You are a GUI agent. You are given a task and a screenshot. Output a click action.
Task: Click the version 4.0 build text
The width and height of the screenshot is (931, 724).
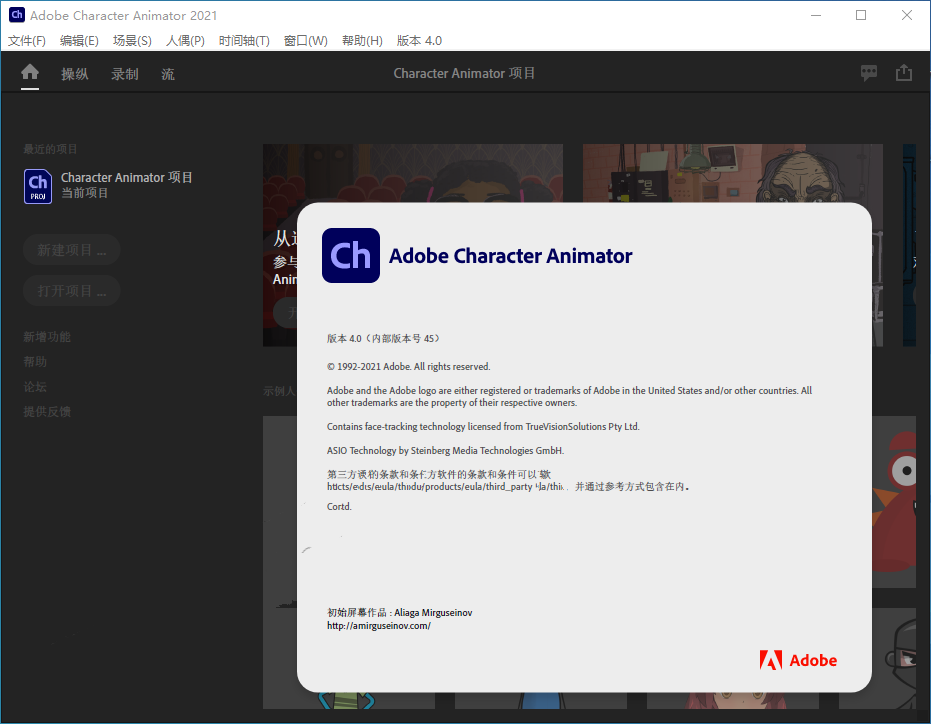click(384, 338)
